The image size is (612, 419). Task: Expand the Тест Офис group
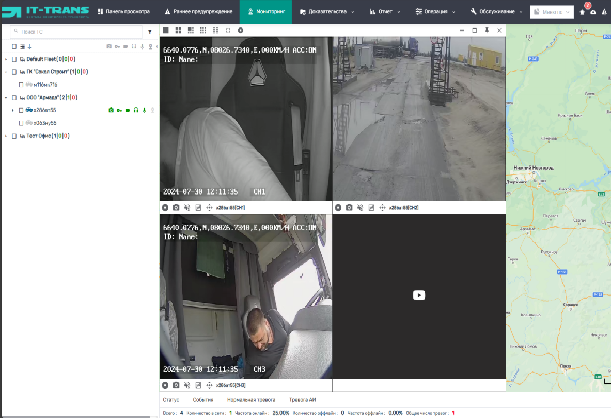(x=6, y=136)
